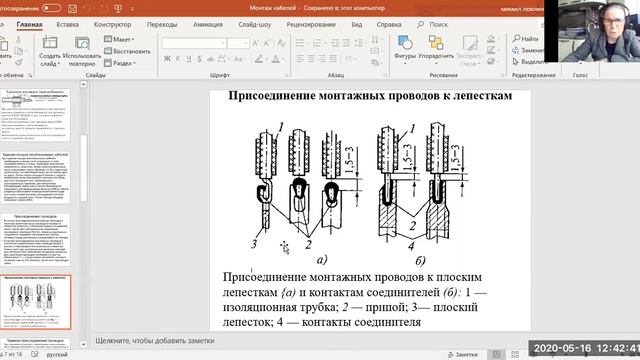
Task: Open the font name combo box
Action: (x=194, y=43)
